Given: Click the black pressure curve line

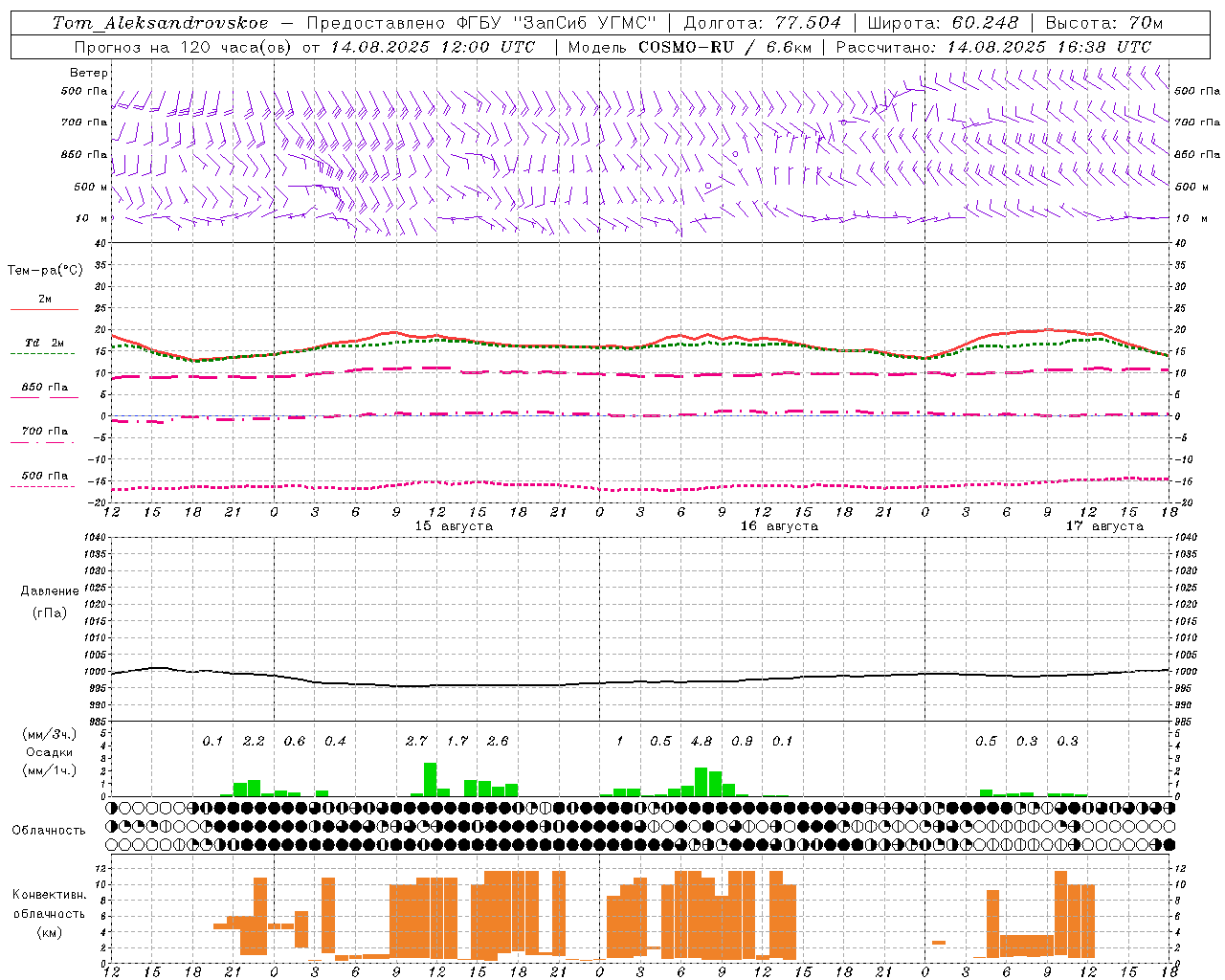Looking at the screenshot, I should click(640, 681).
